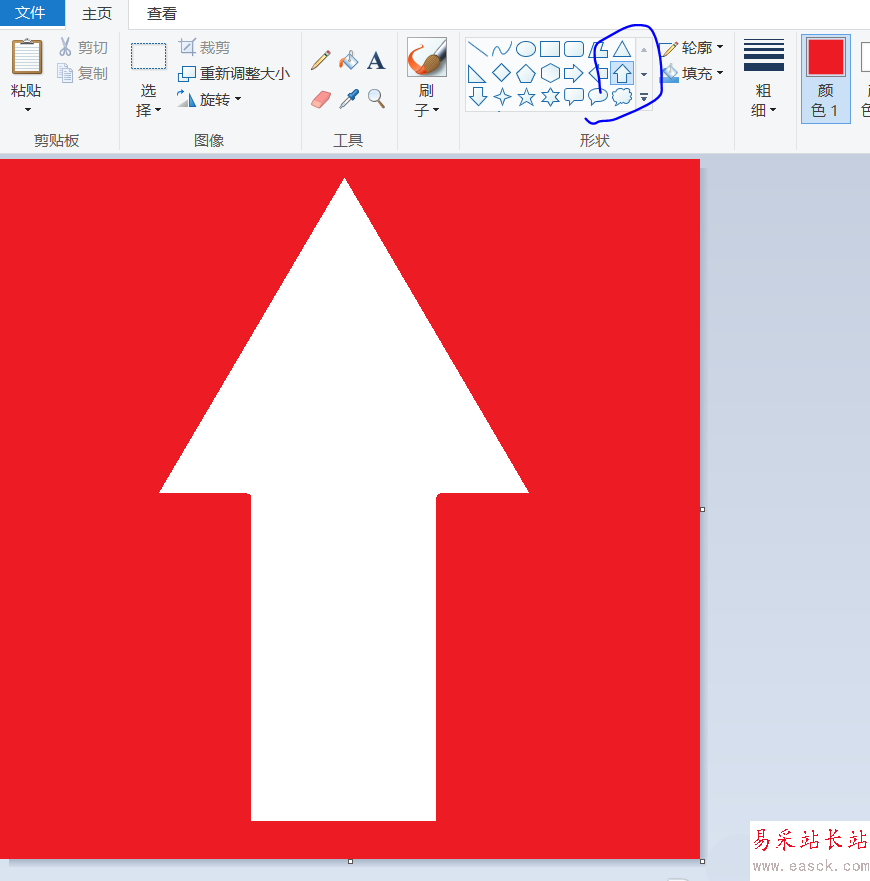Click the 裁剪 crop button
Viewport: 870px width, 881px height.
[205, 48]
